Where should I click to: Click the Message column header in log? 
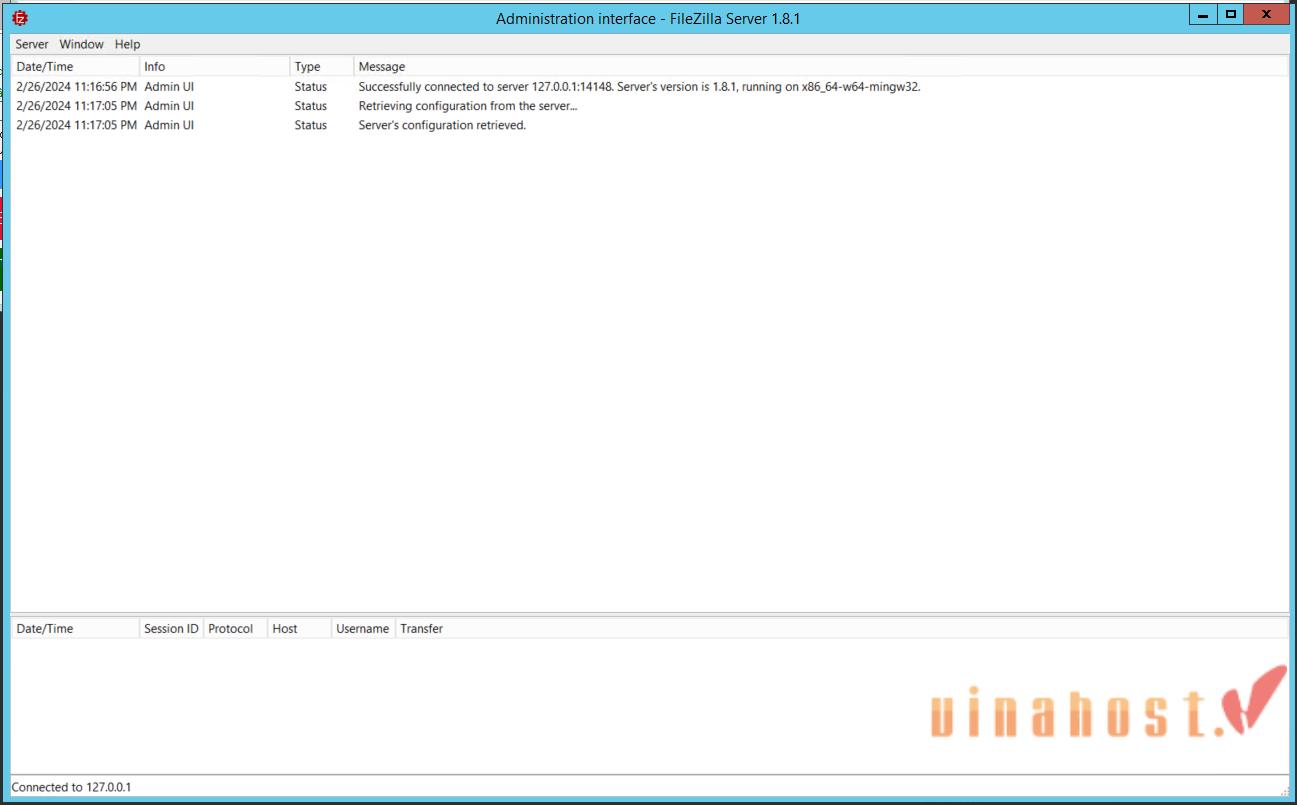(821, 66)
